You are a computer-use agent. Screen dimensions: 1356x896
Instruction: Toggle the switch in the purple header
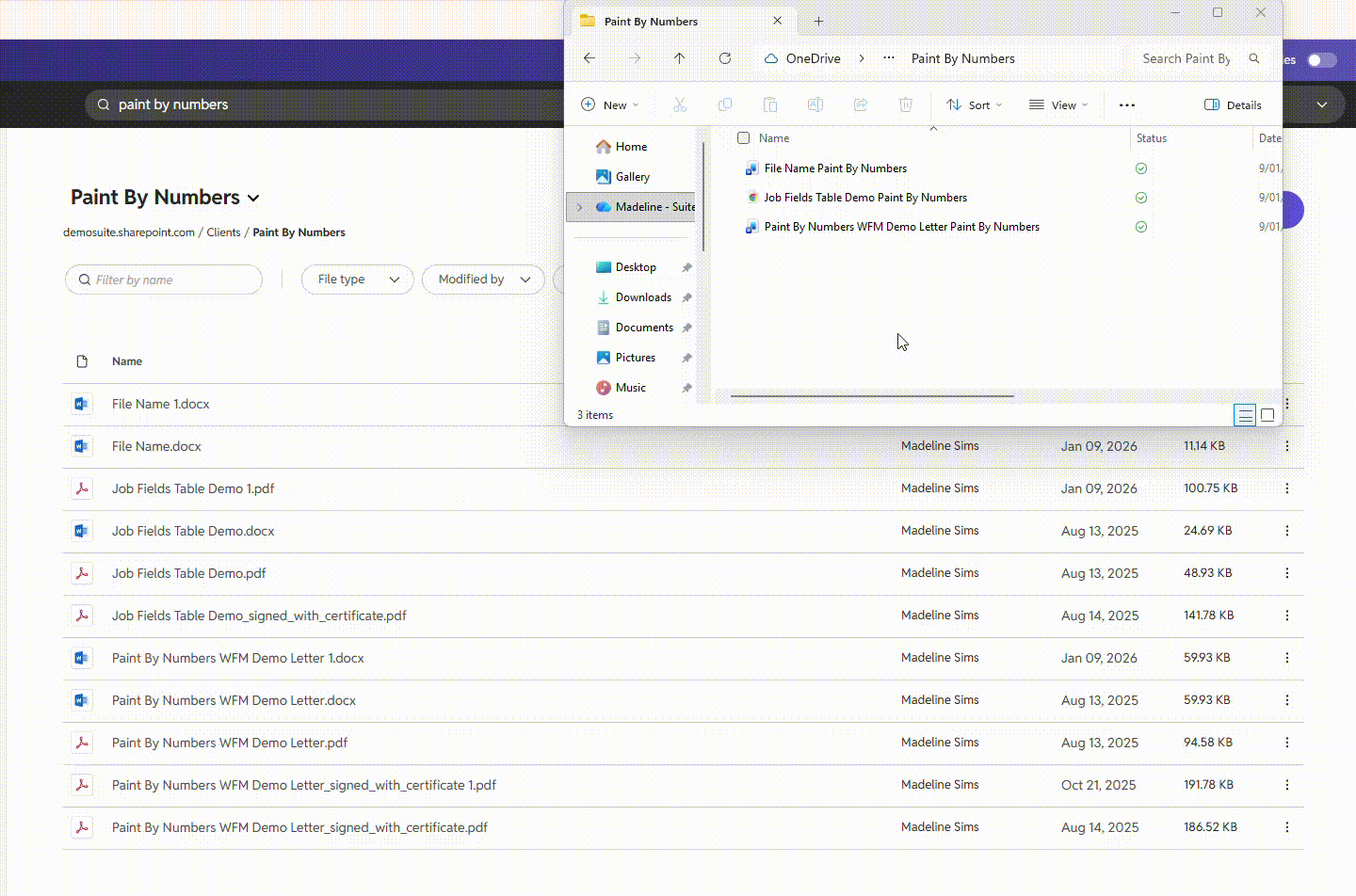click(x=1321, y=60)
